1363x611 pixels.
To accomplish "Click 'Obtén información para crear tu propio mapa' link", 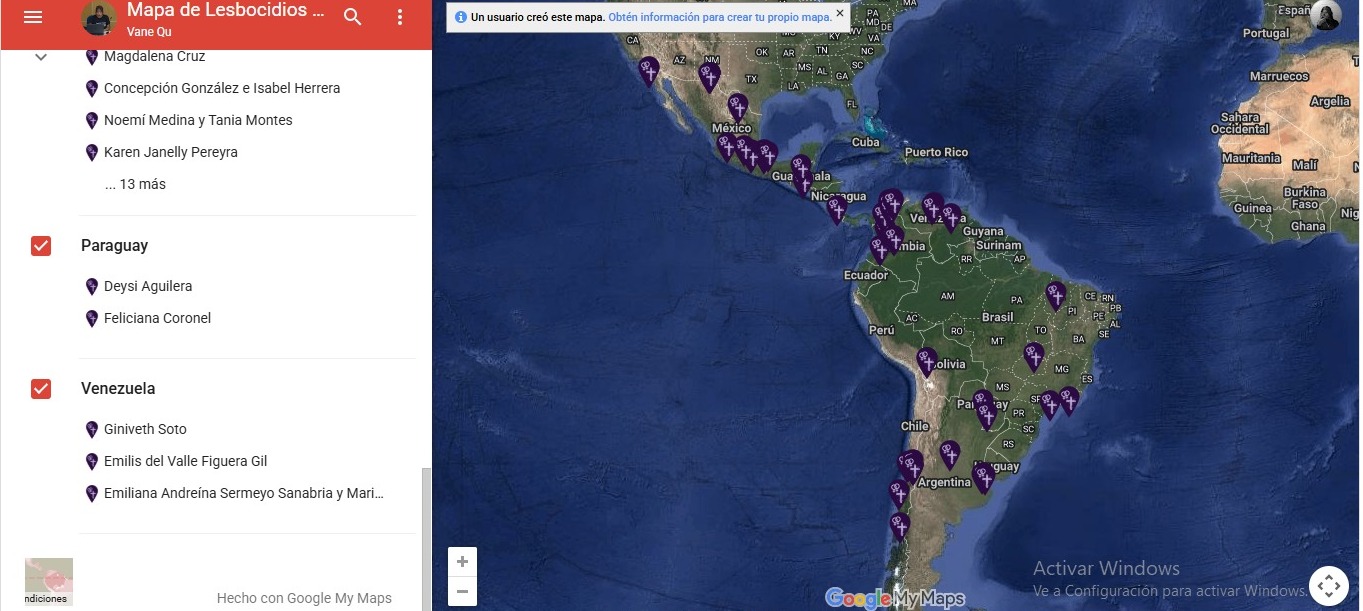I will point(719,17).
